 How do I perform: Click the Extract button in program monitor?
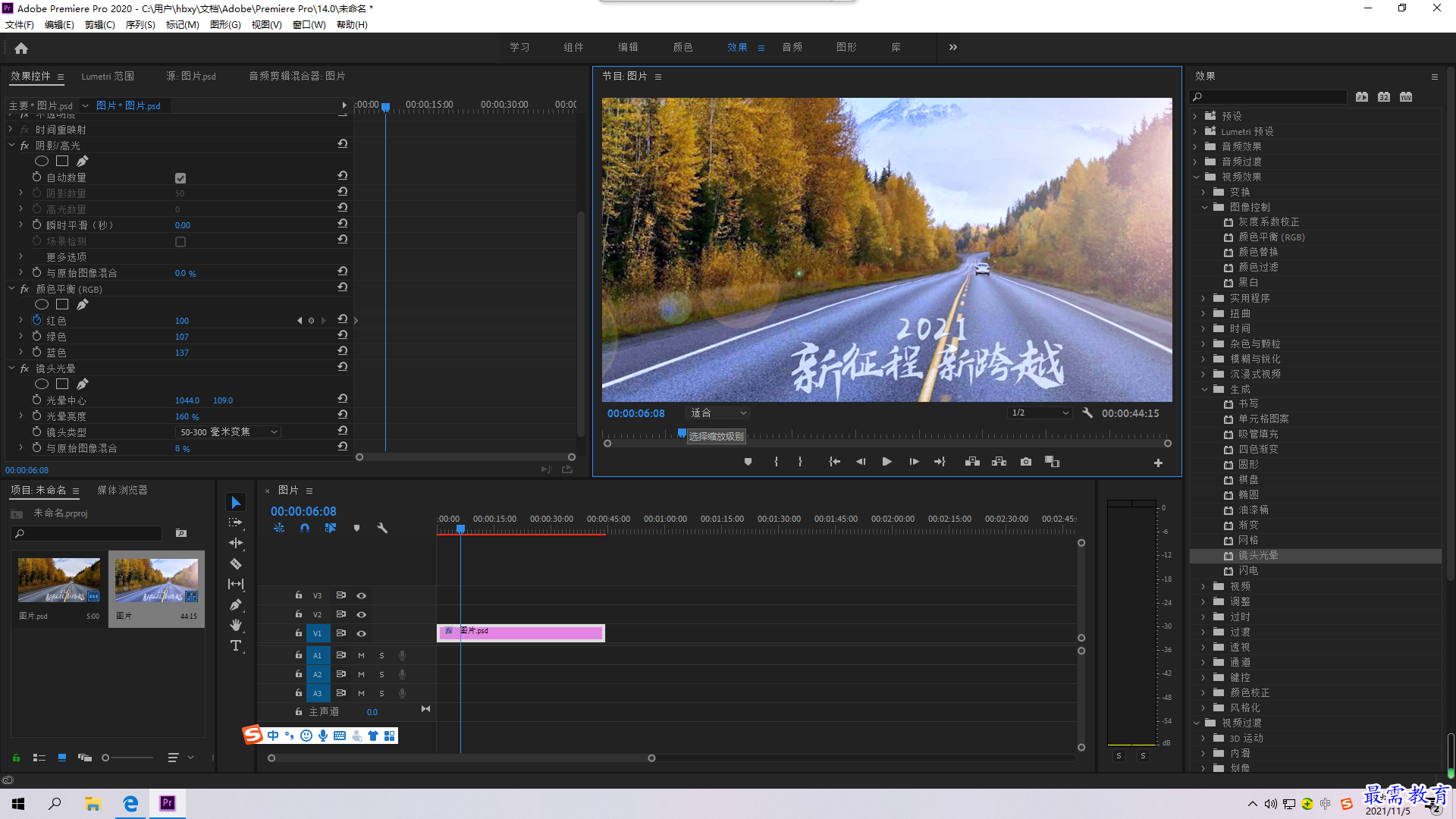999,462
